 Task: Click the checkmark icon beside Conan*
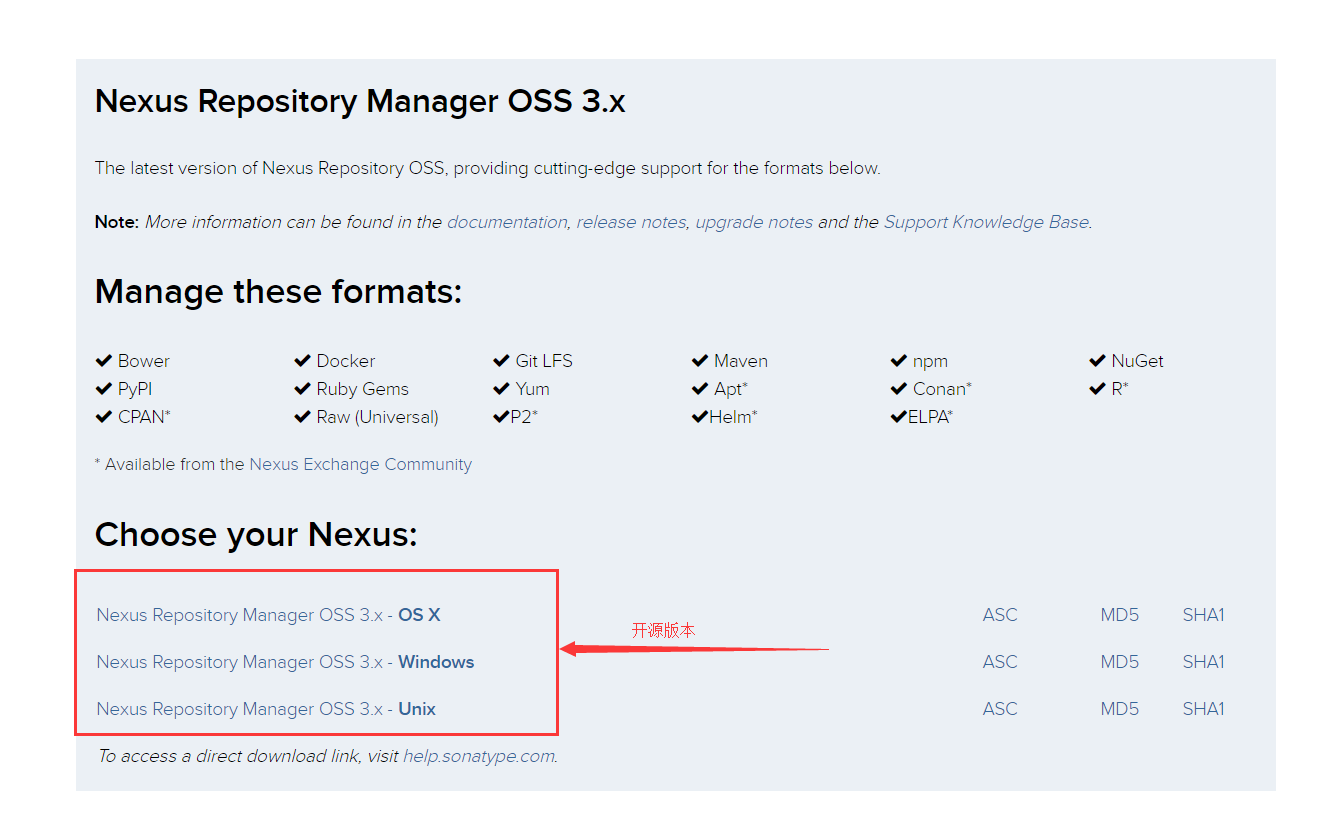(x=899, y=389)
